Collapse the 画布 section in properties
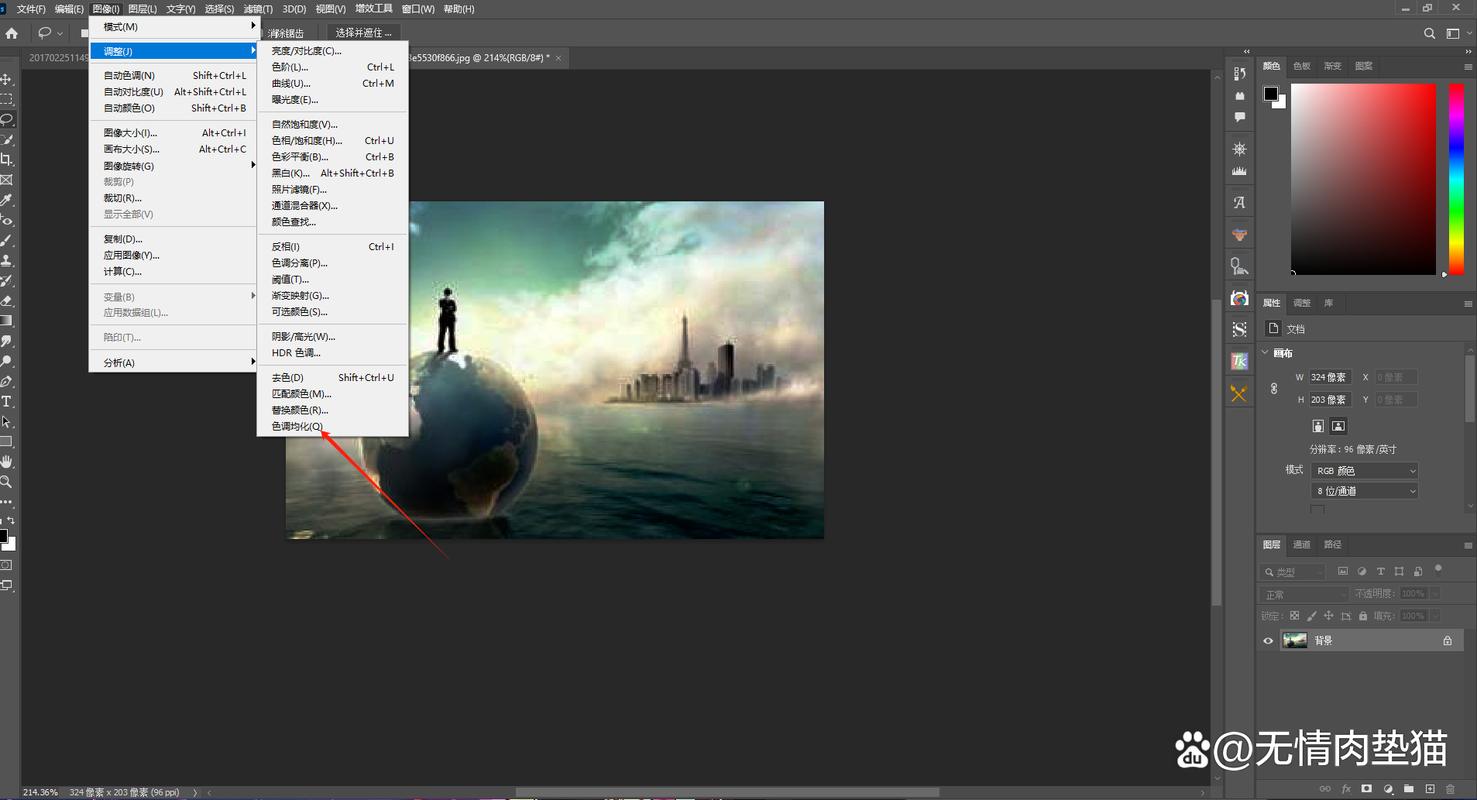Screen dimensions: 1477x800 click(x=1265, y=353)
